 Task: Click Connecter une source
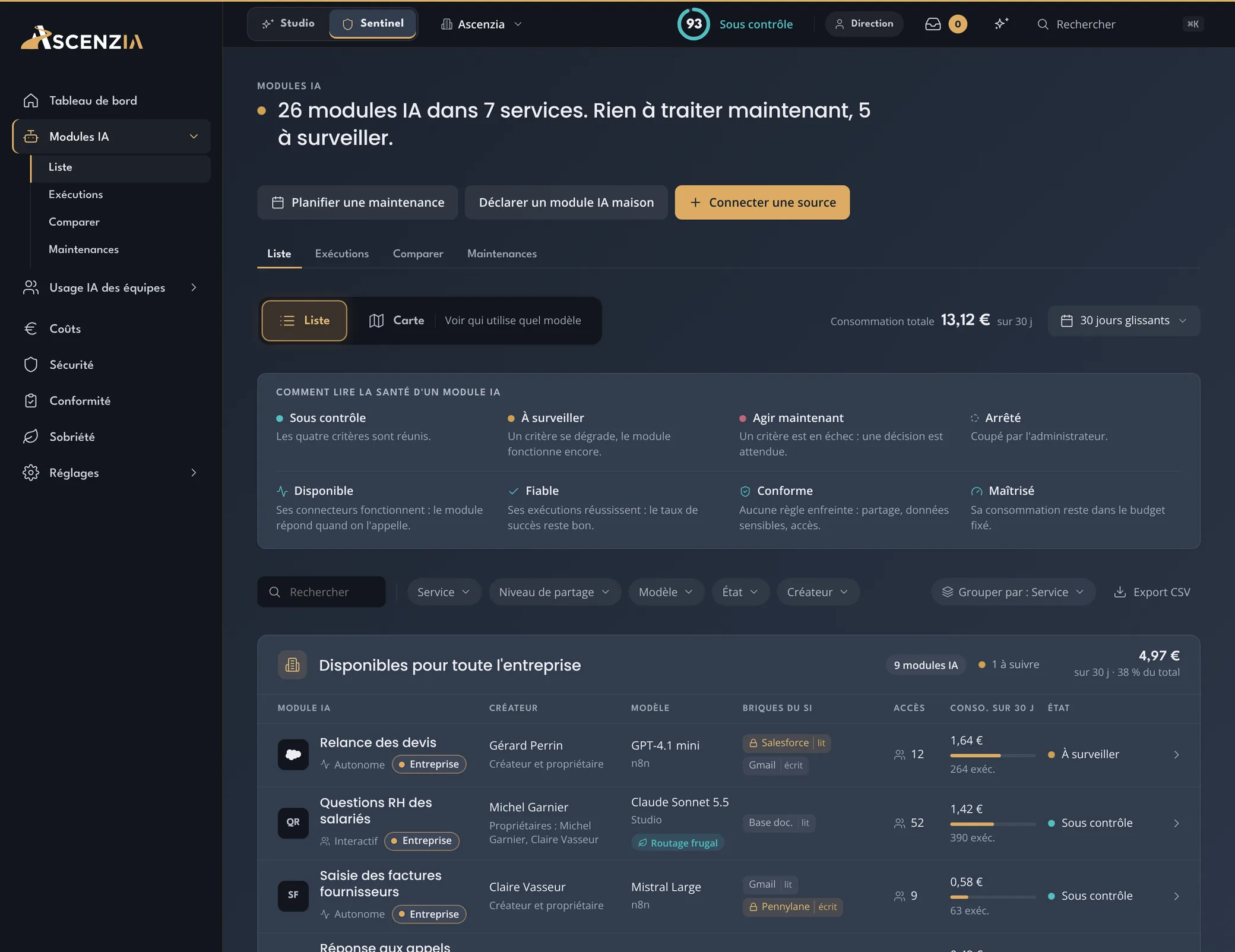[x=762, y=203]
